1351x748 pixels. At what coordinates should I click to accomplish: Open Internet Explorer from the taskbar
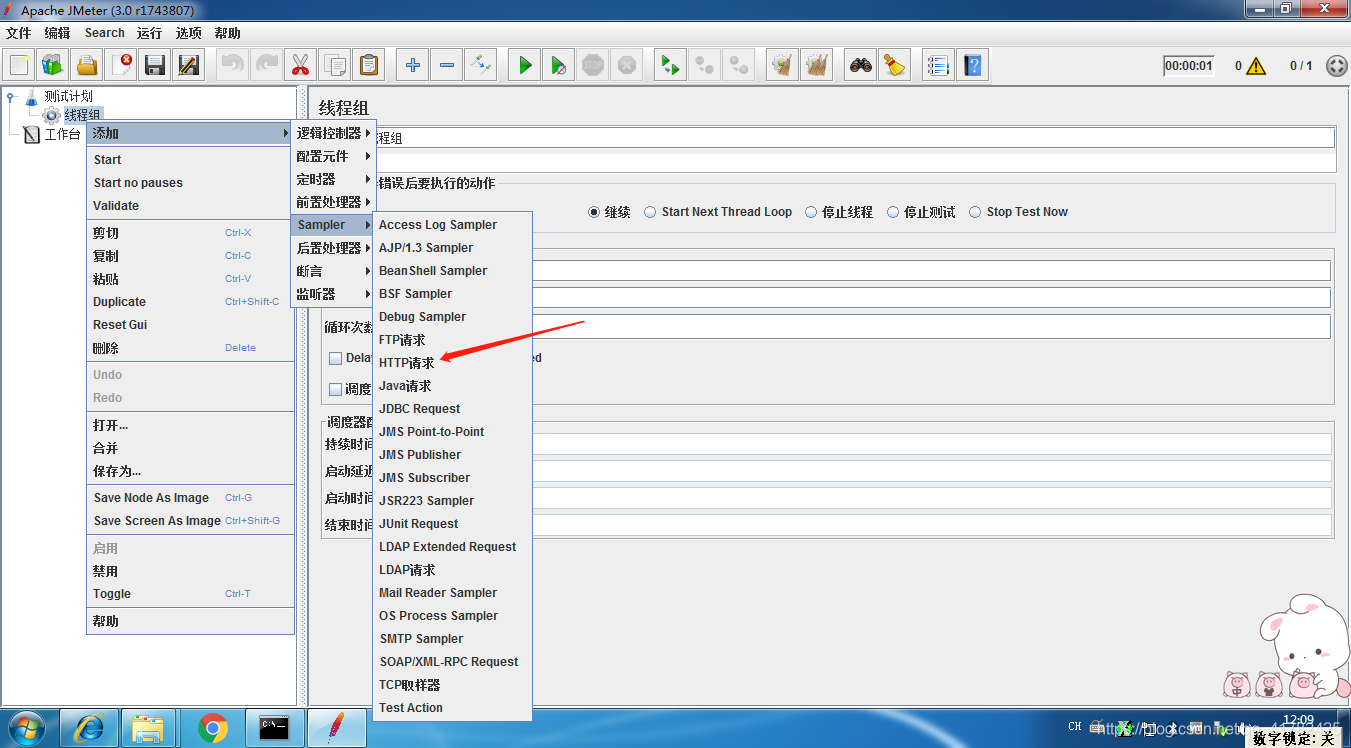click(90, 729)
